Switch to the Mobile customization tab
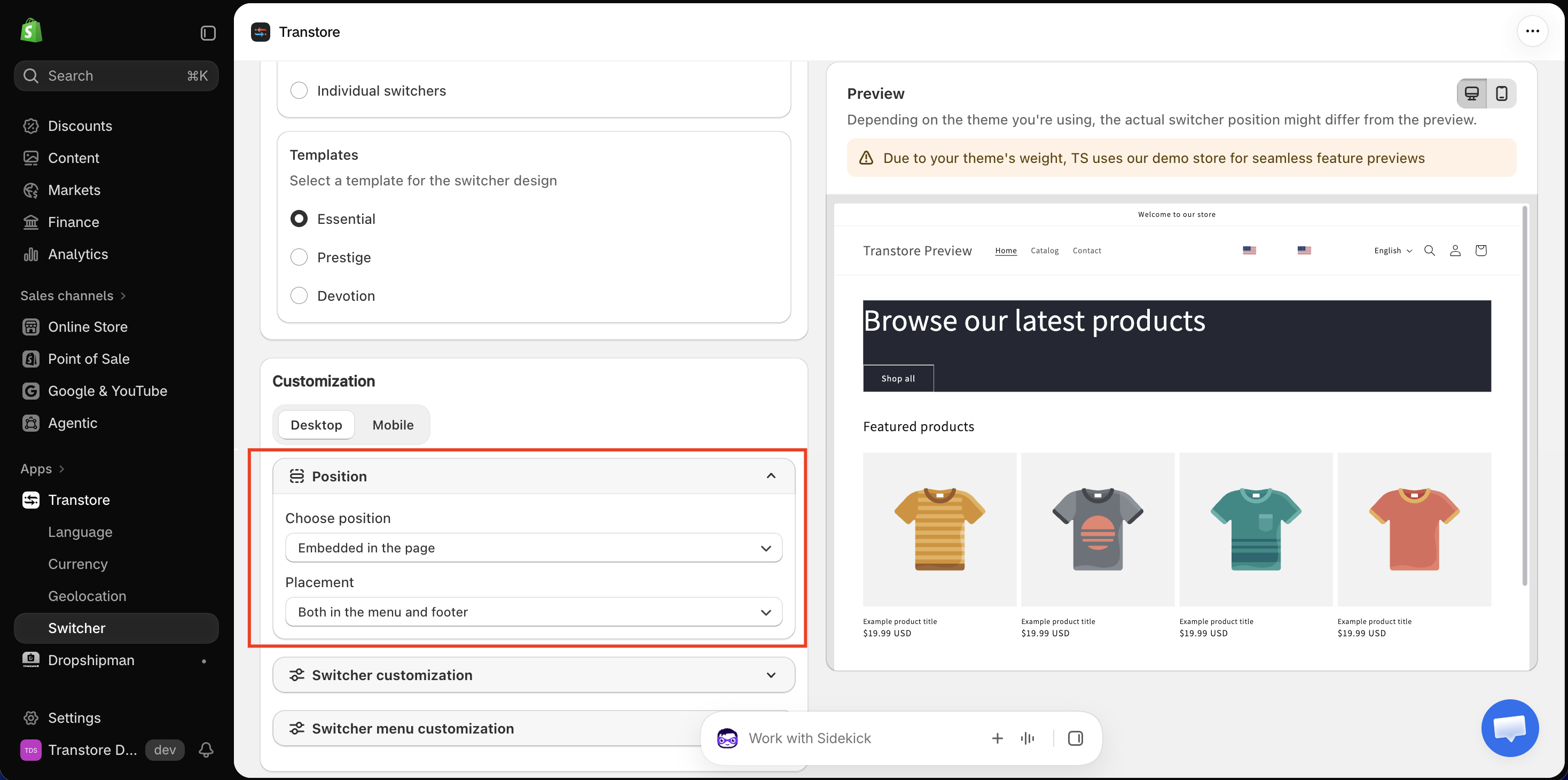This screenshot has height=780, width=1568. point(393,424)
